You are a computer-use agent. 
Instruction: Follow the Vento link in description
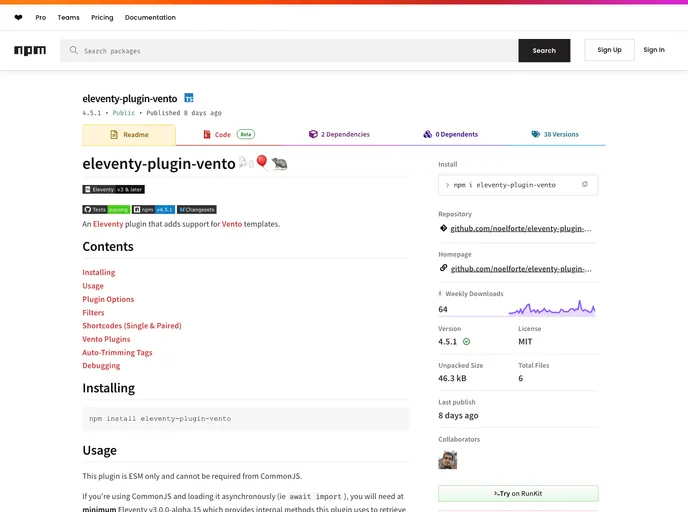pyautogui.click(x=232, y=224)
